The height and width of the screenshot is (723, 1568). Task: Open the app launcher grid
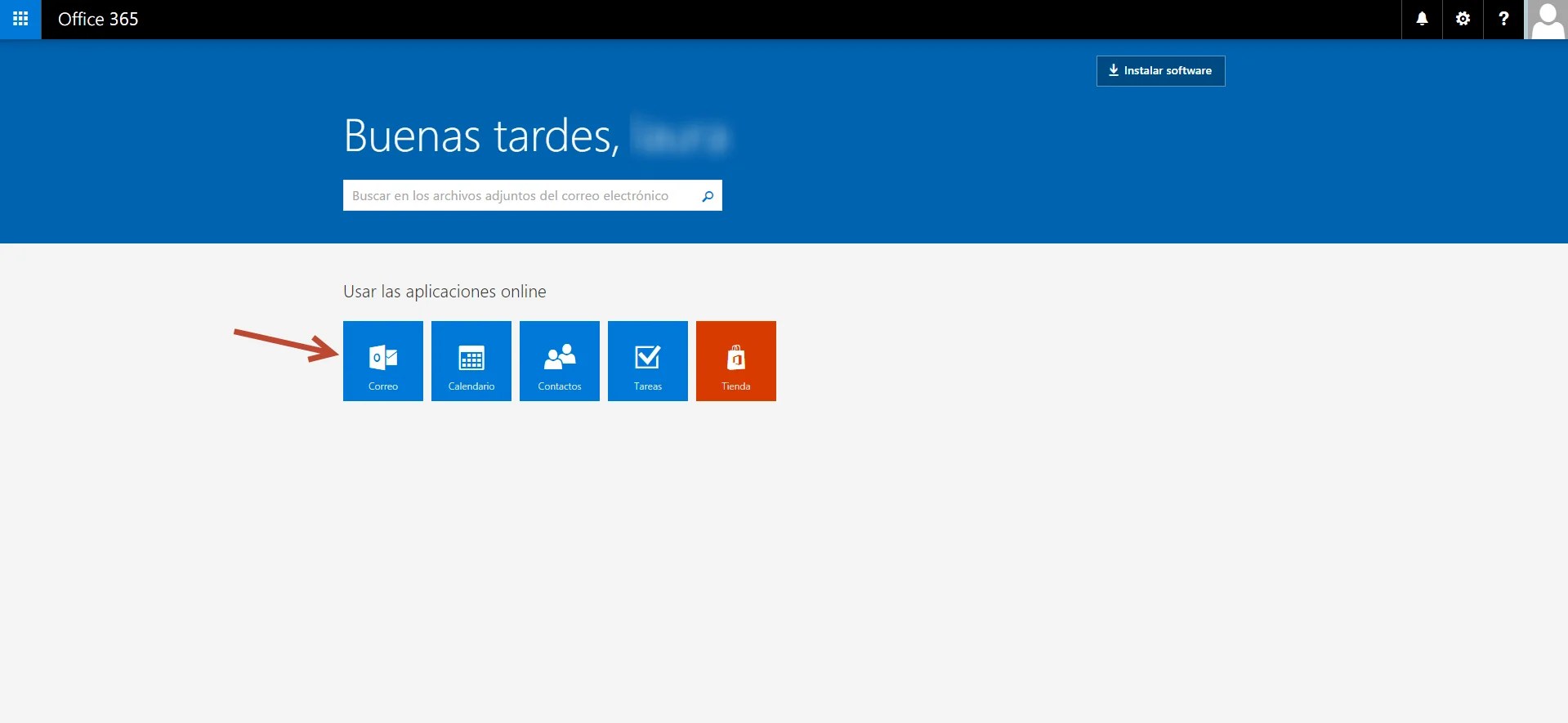(20, 19)
